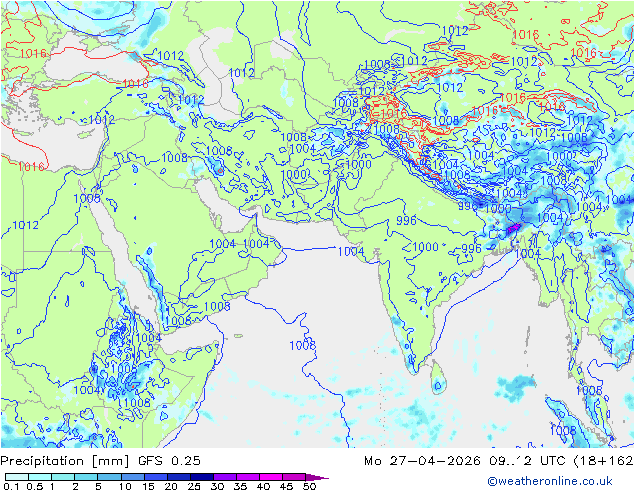Select the 2–5 mm legend color swatch
This screenshot has width=634, height=490.
pos(86,477)
